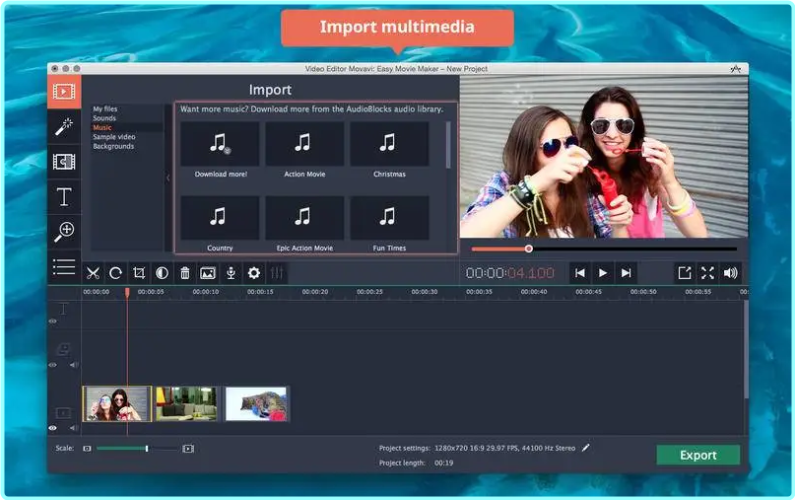Click the 00:00:30 mark on ruler

click(424, 292)
